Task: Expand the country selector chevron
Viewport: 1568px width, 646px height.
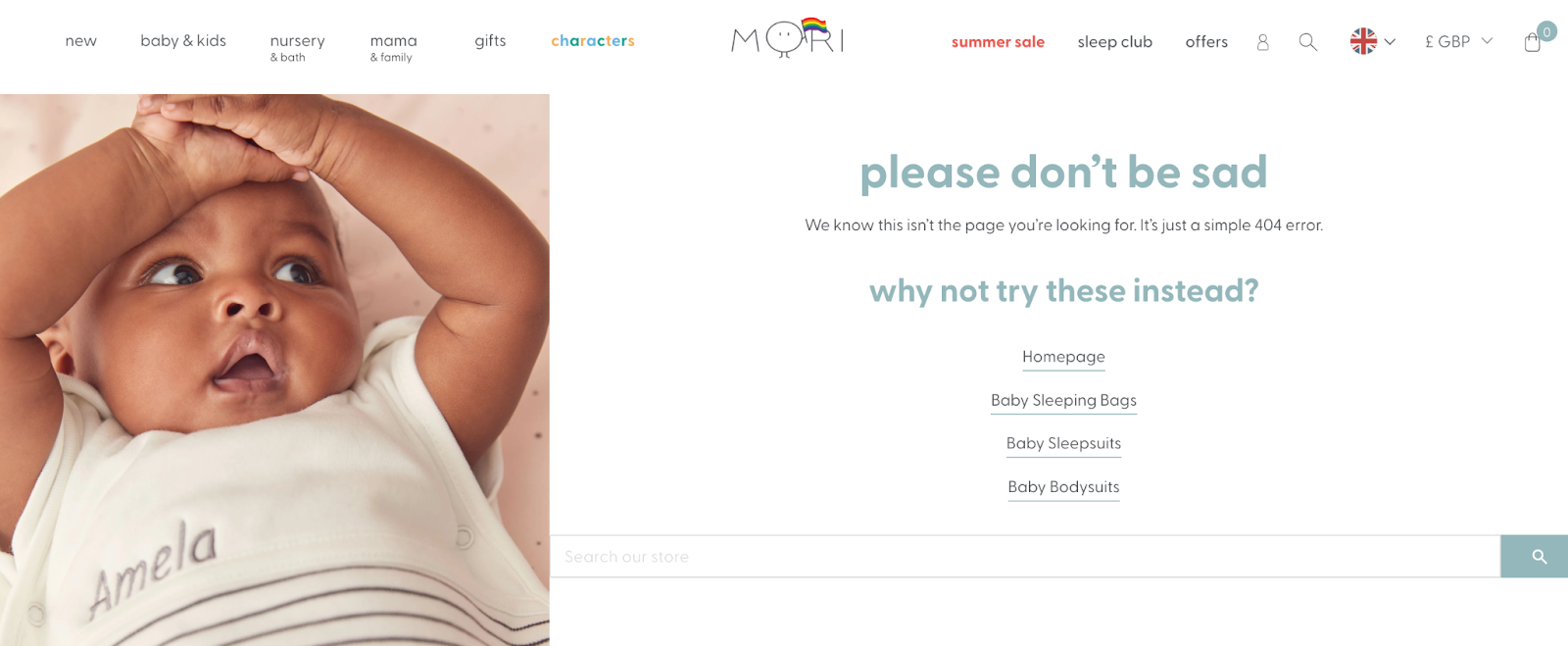Action: coord(1390,41)
